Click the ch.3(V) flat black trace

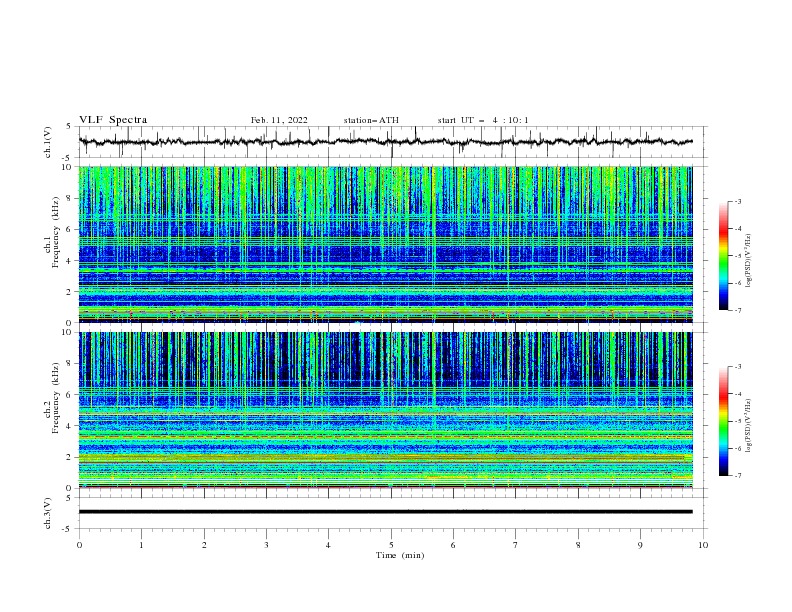click(x=385, y=512)
